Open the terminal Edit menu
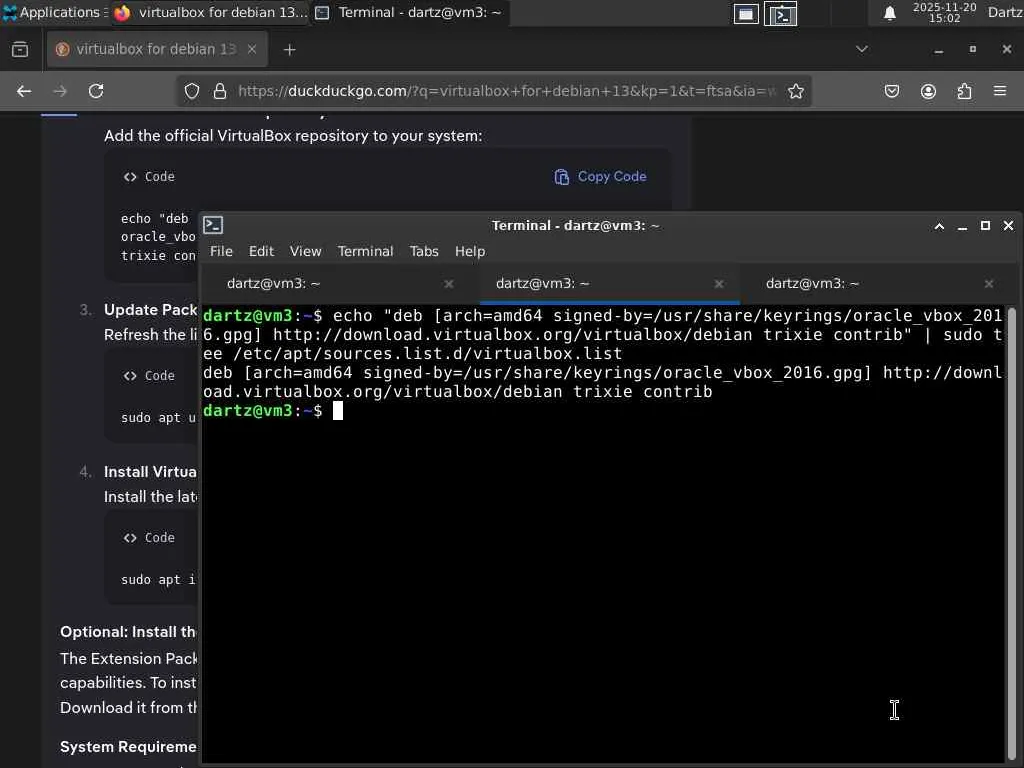Screen dimensions: 1024x768 pos(261,251)
